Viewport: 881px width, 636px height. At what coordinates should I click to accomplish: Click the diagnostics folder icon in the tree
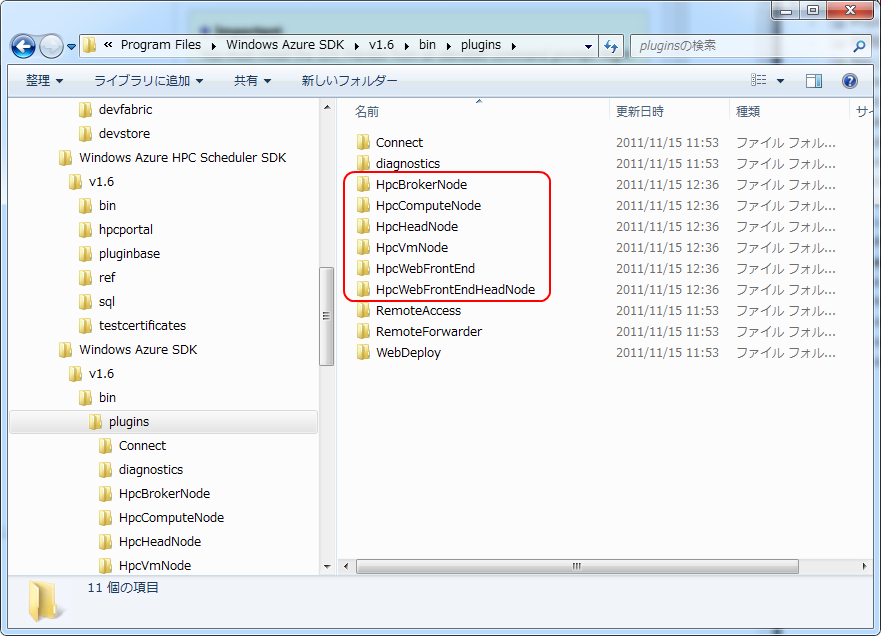tap(105, 470)
